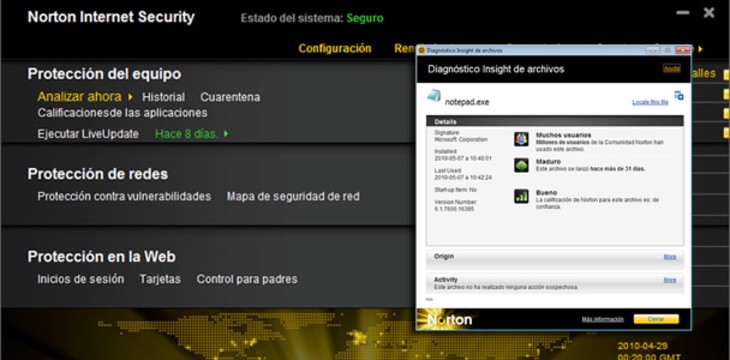730x360 pixels.
Task: Open the Locate this file link
Action: coord(650,102)
